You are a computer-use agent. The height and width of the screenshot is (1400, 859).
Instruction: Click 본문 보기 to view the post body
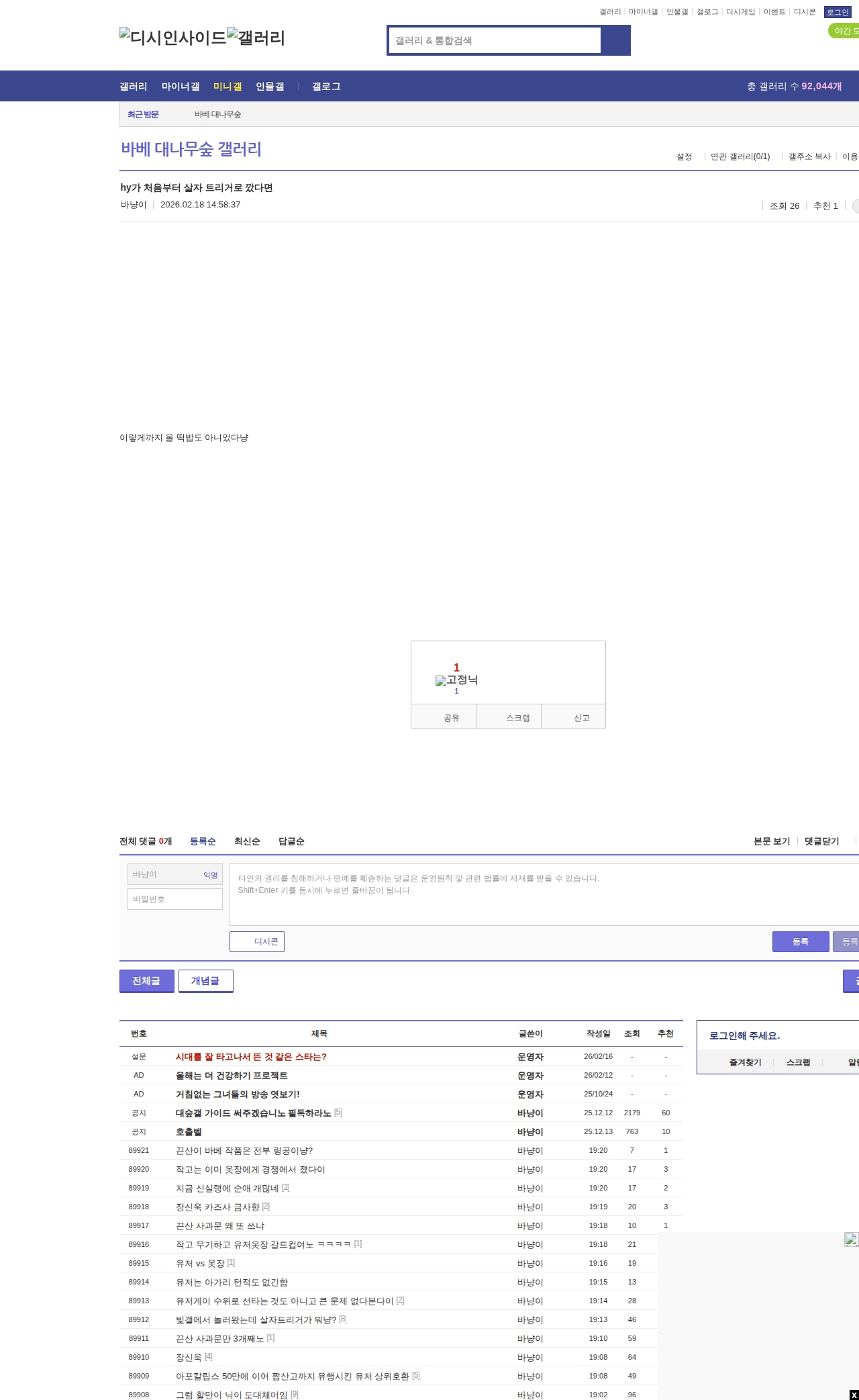[772, 841]
